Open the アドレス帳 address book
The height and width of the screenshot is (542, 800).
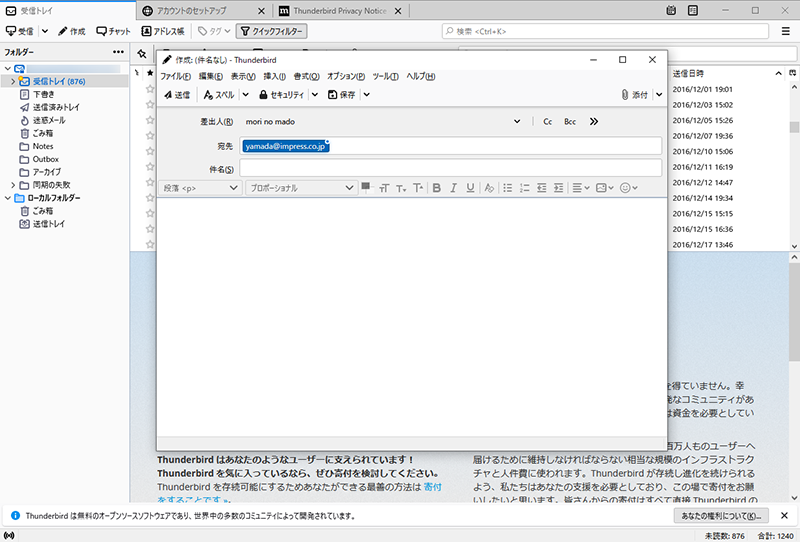[x=163, y=32]
